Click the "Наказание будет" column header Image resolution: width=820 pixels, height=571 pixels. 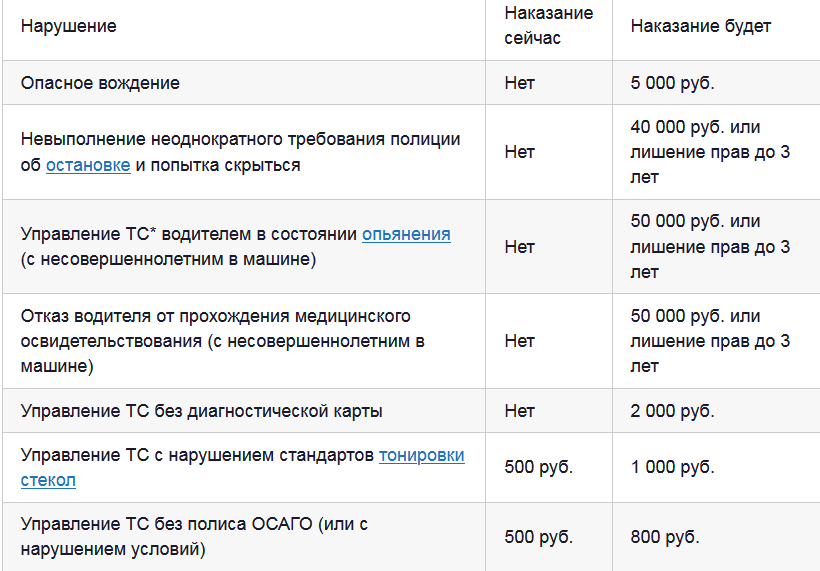(701, 26)
